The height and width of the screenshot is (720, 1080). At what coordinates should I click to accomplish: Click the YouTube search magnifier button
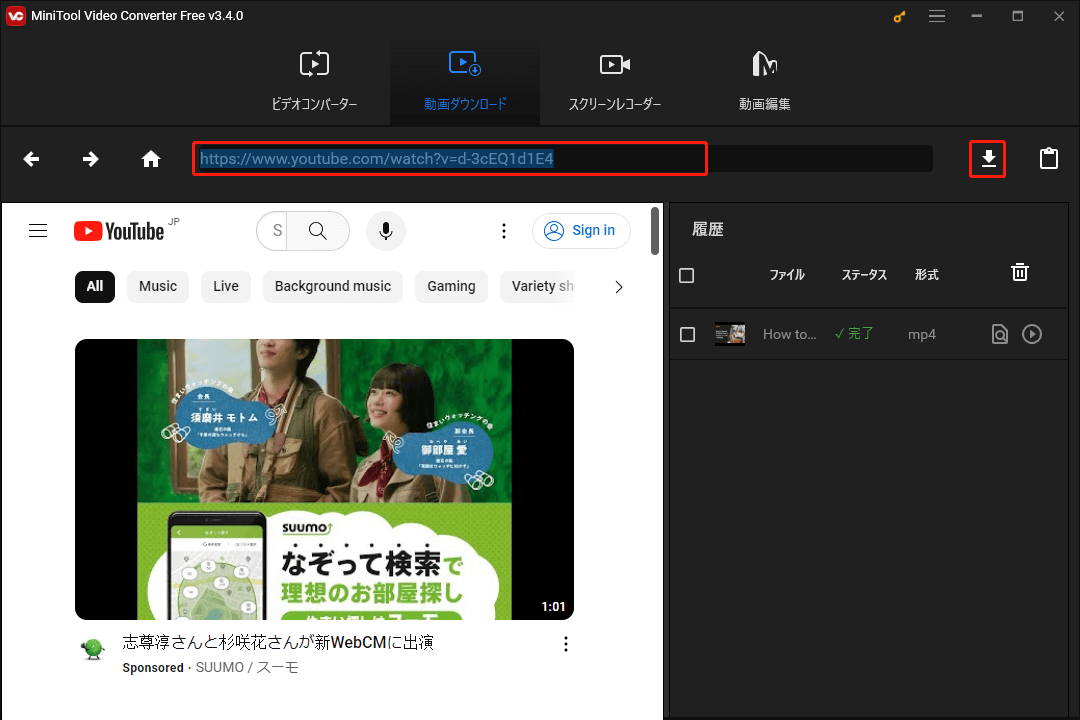click(318, 231)
